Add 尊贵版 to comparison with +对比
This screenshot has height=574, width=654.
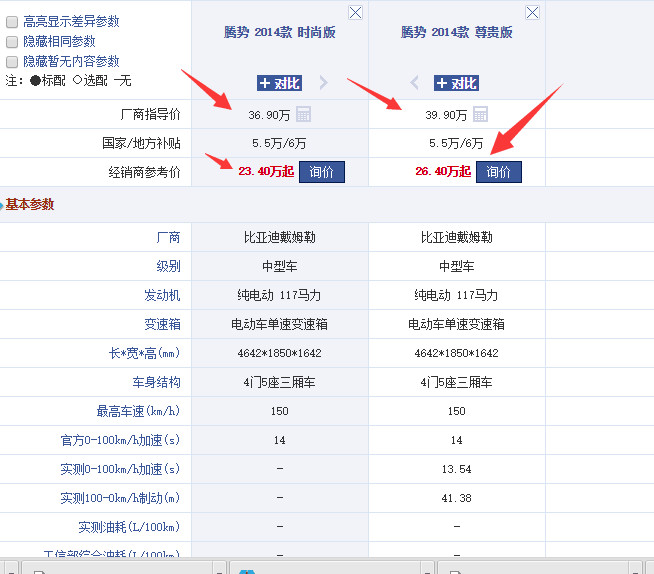(456, 83)
